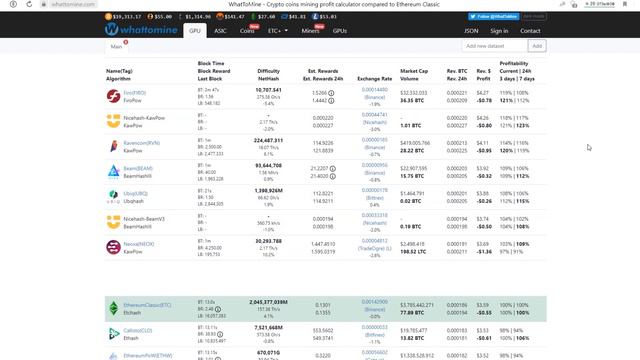Reload the page in the browser
Screen dimensions: 640x360
click(x=29, y=4)
